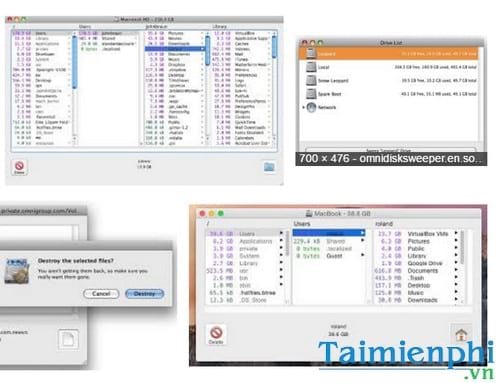500x383 pixels.
Task: Click the Users column header in MacBook window
Action: [x=302, y=224]
